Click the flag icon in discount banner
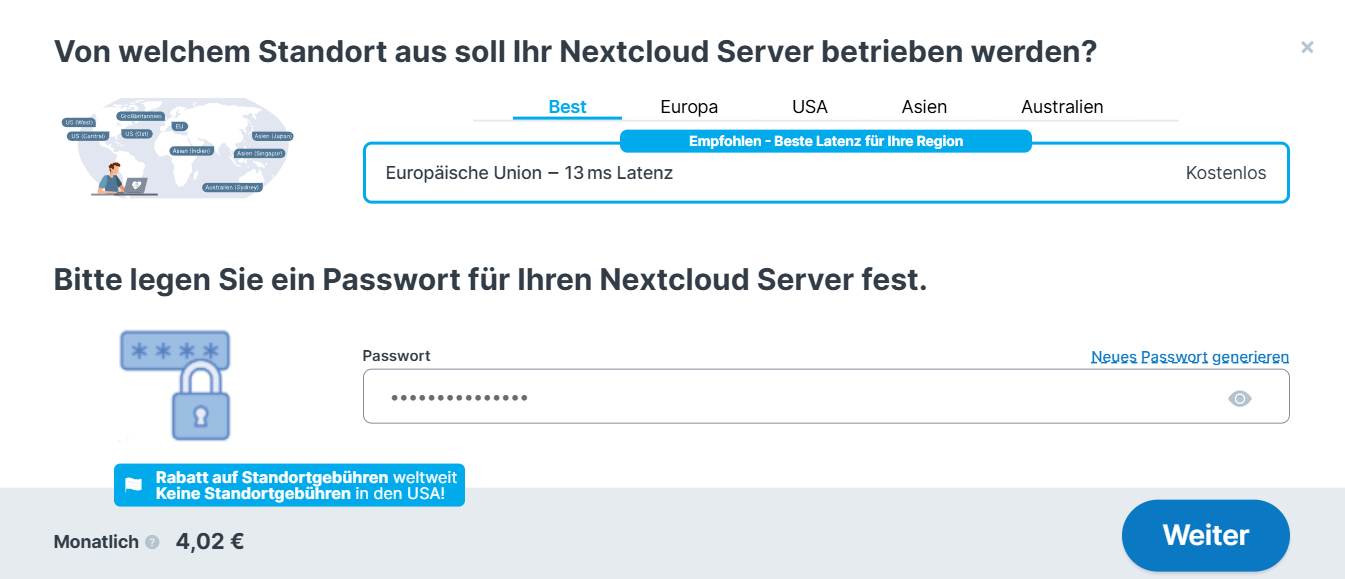This screenshot has height=579, width=1345. pyautogui.click(x=133, y=485)
